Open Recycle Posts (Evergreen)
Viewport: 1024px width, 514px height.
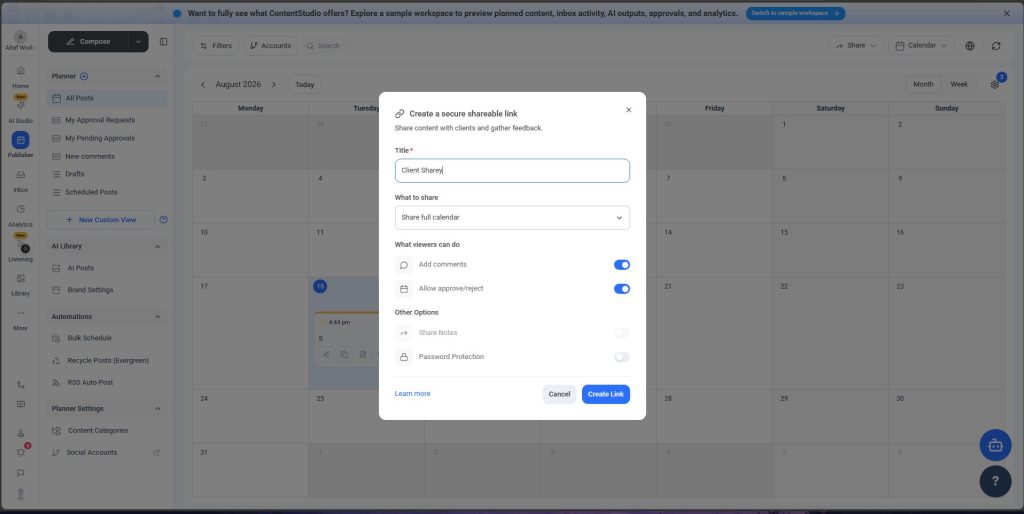point(107,361)
